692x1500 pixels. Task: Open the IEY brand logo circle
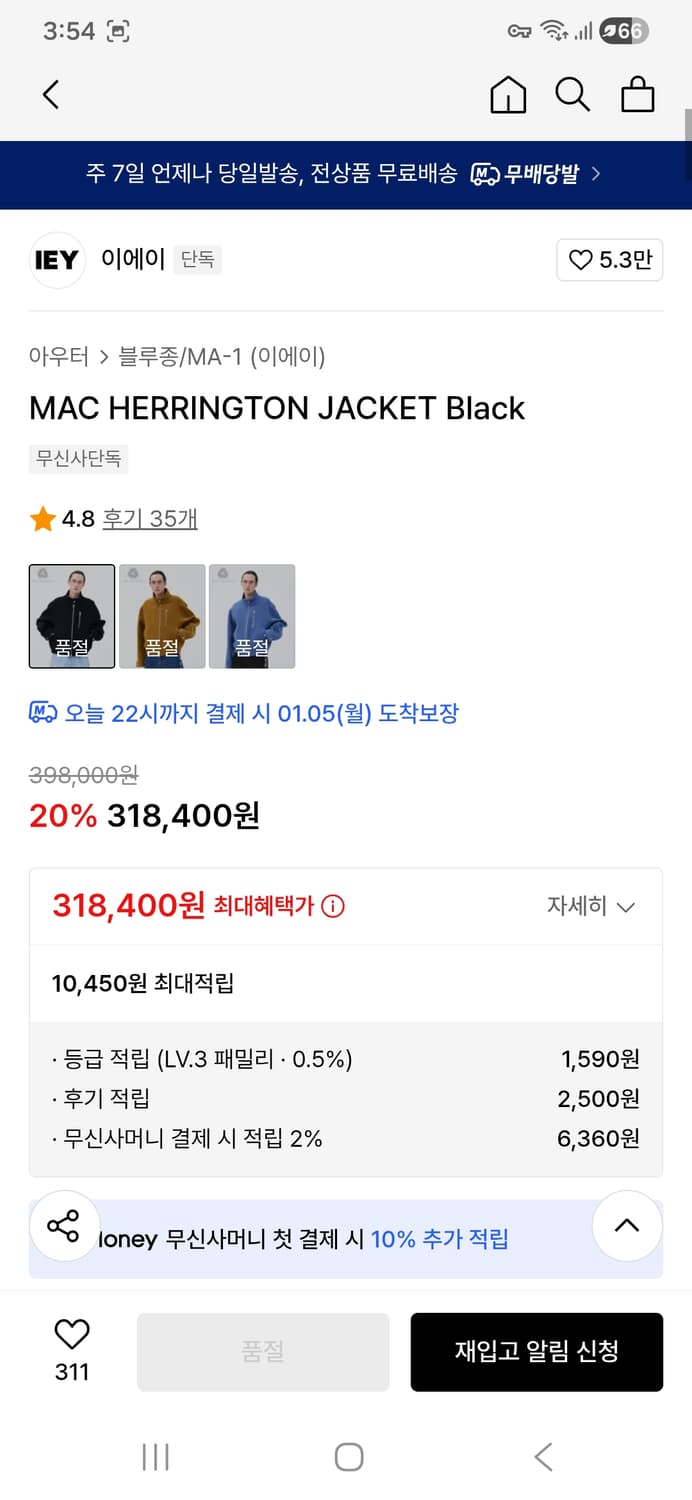point(57,260)
